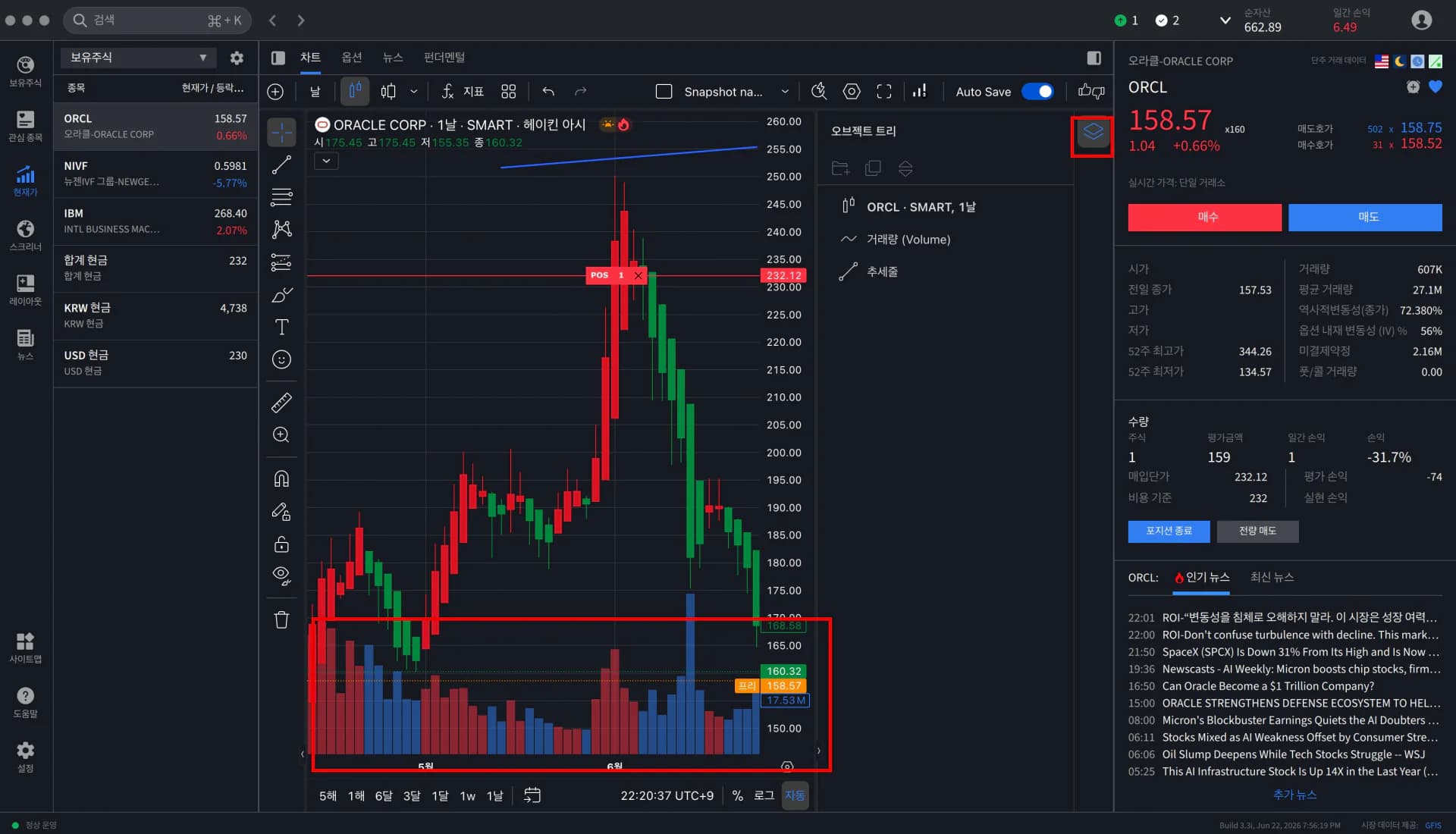The image size is (1456, 834).
Task: Switch to the chart area 뉴스 tab
Action: pyautogui.click(x=392, y=58)
